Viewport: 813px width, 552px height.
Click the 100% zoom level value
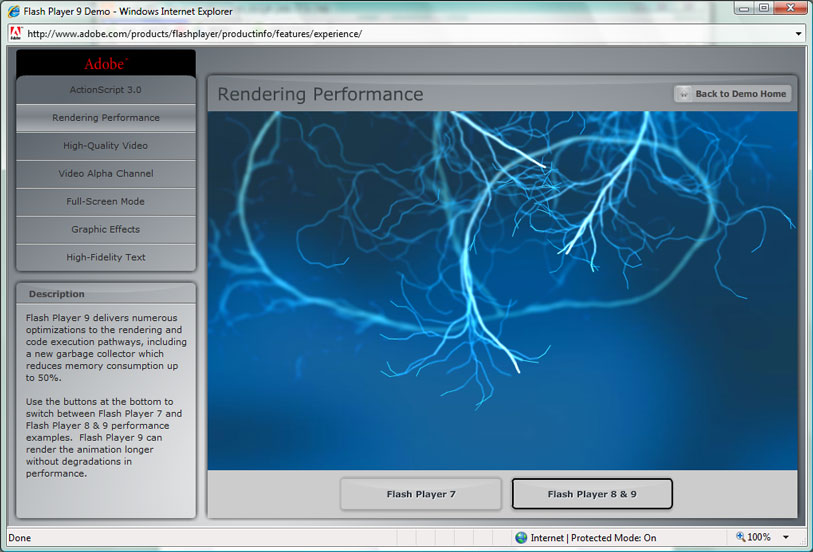tap(759, 537)
